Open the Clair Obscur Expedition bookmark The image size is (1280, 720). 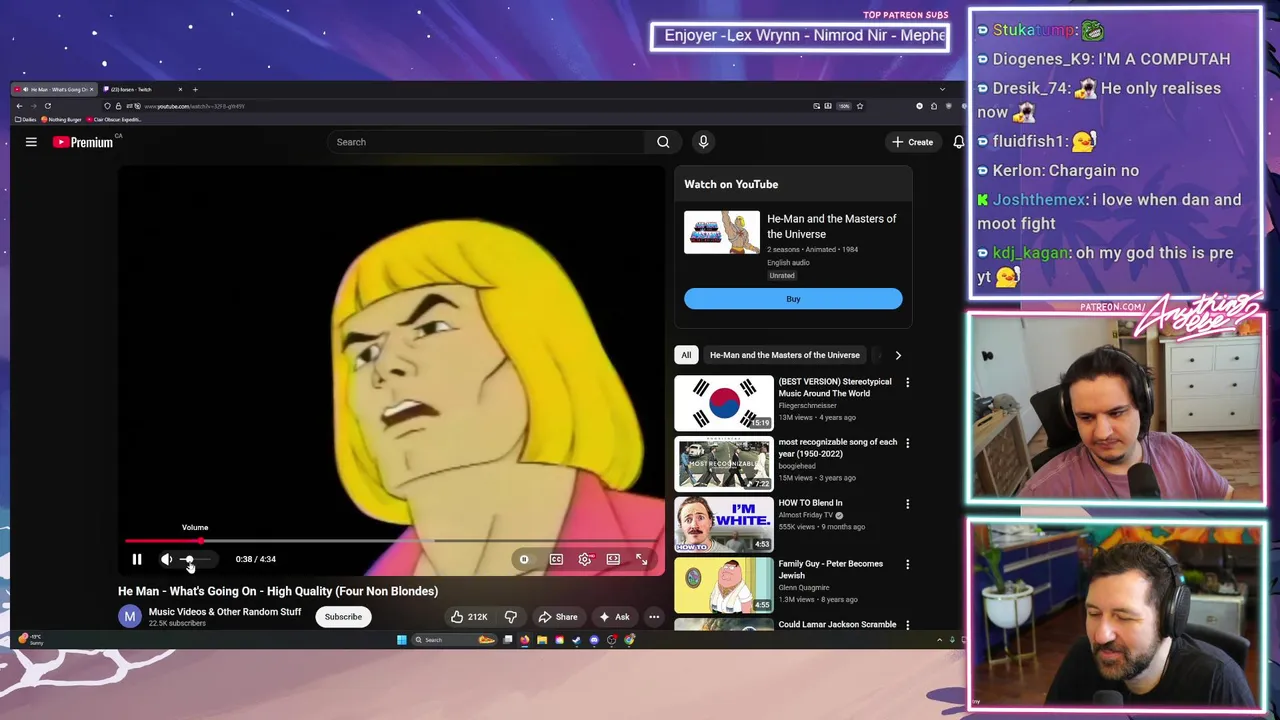tap(114, 119)
